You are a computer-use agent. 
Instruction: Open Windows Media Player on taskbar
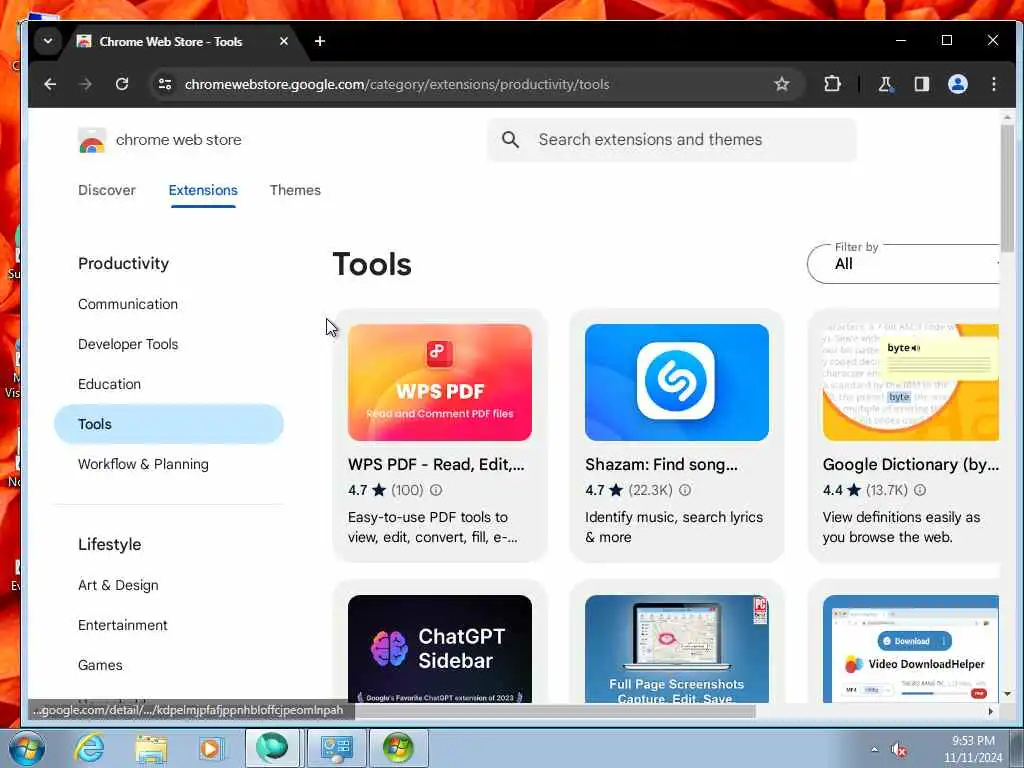[210, 748]
